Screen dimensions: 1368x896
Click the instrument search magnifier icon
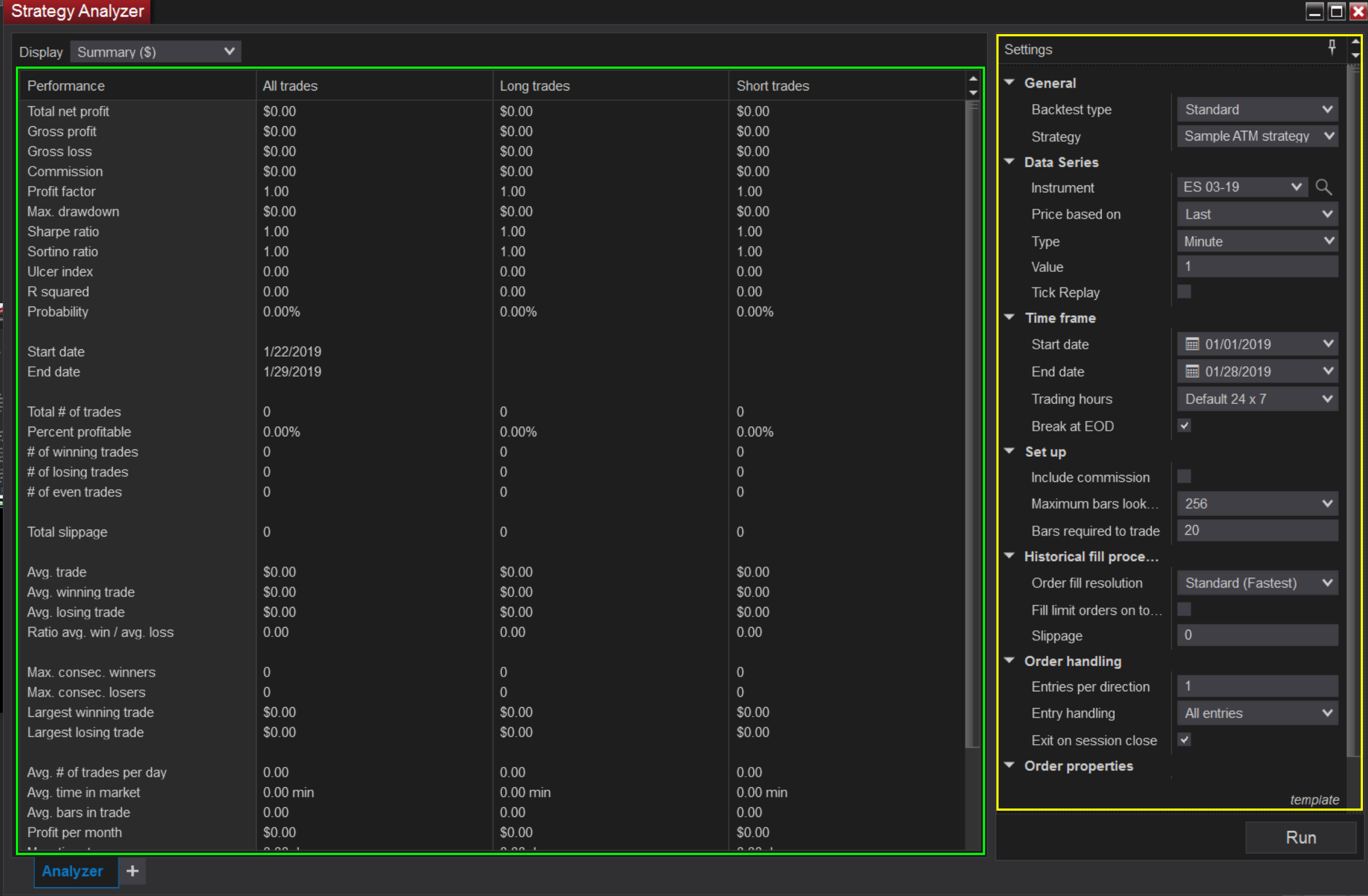pyautogui.click(x=1324, y=187)
